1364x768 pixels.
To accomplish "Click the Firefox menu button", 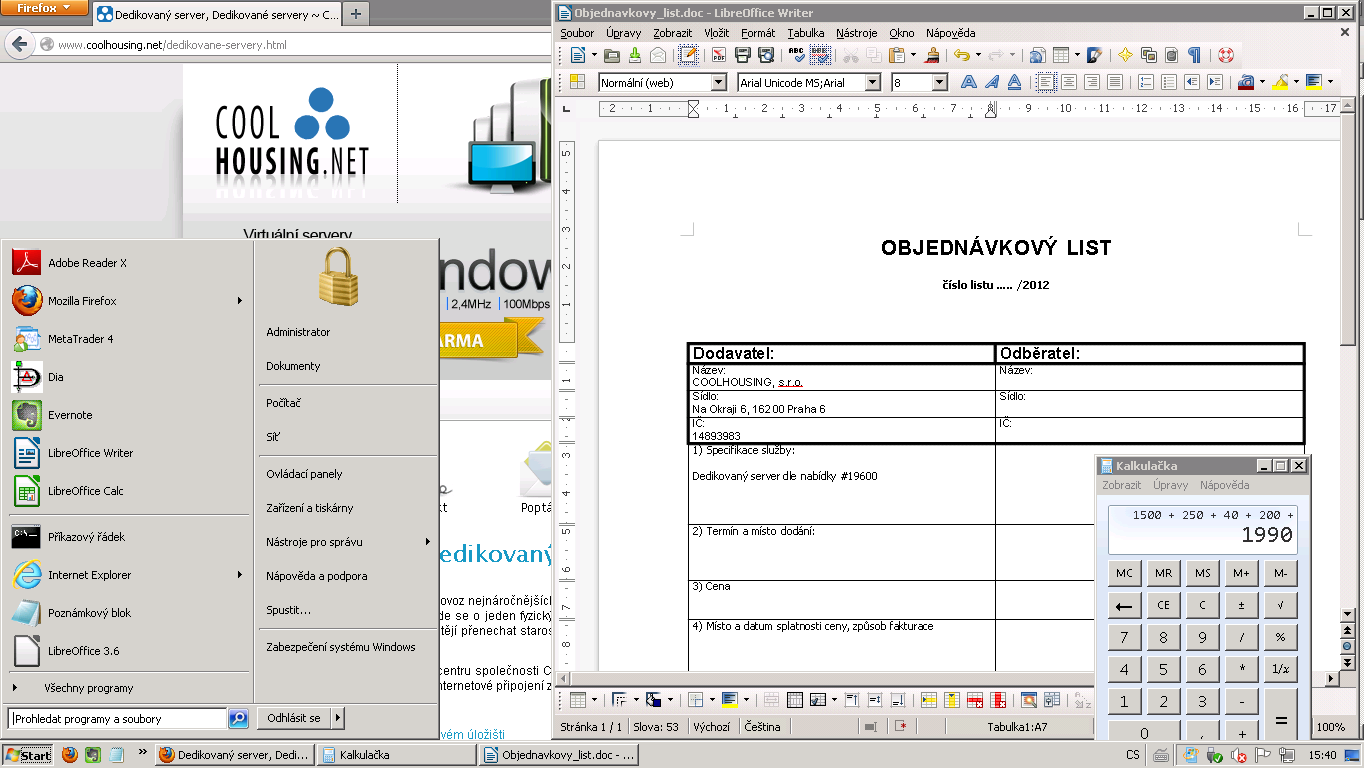I will [x=44, y=8].
